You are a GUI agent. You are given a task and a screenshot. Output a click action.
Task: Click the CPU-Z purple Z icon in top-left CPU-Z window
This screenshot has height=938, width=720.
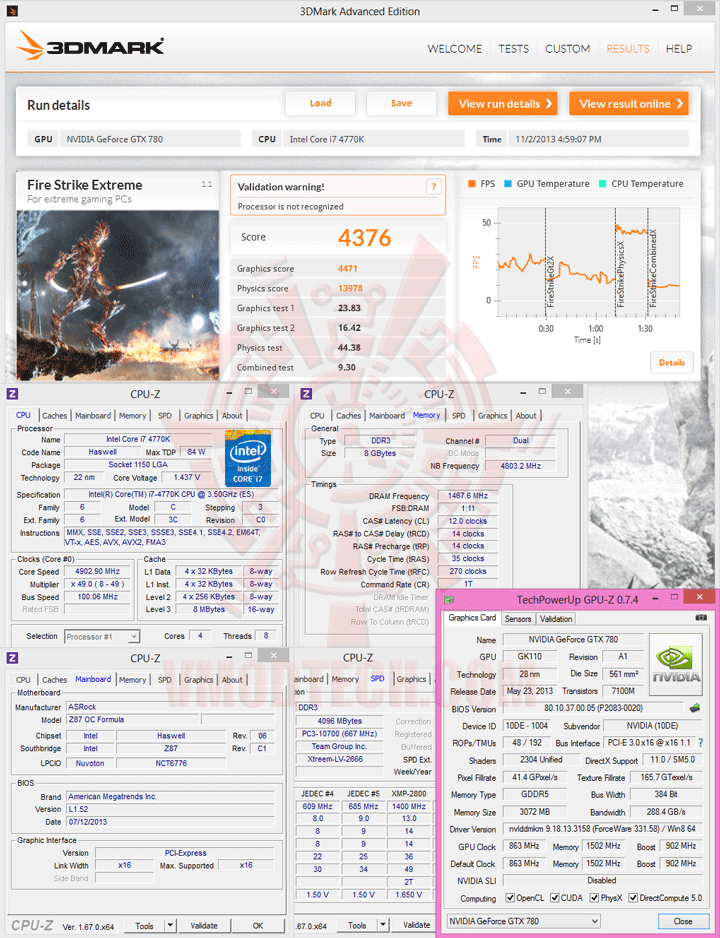tap(12, 394)
